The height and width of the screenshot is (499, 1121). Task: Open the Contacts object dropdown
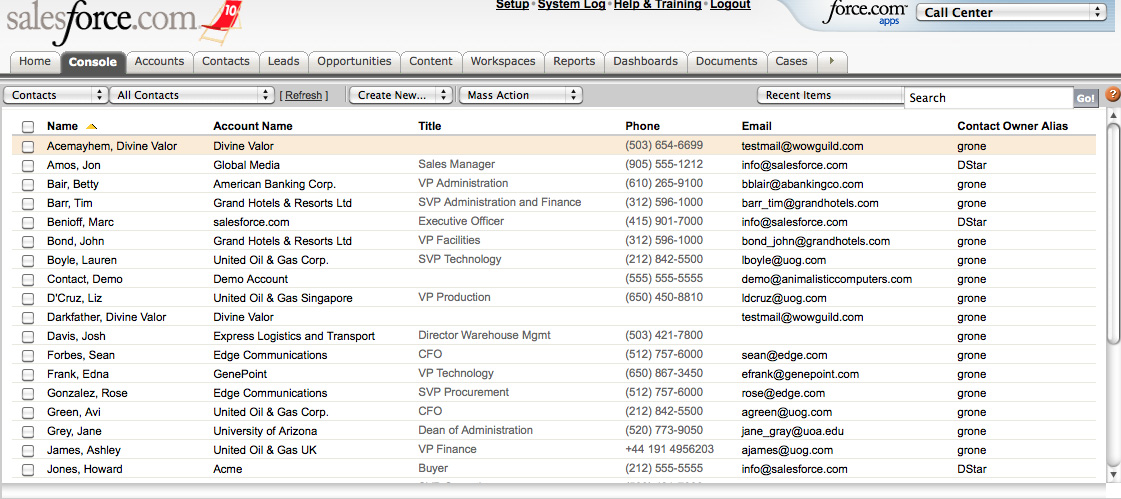point(55,95)
